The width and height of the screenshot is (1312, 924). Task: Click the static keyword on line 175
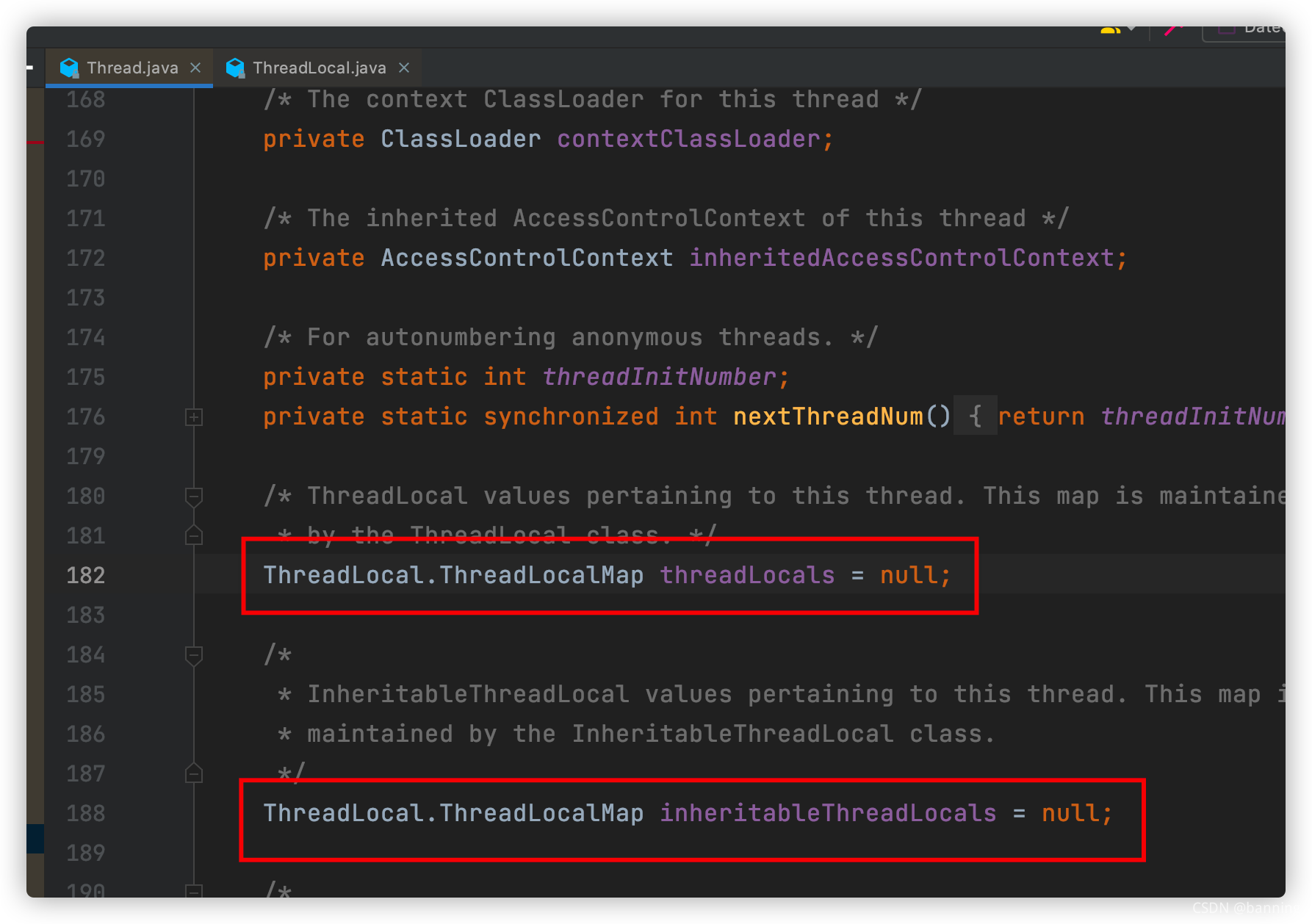pos(424,377)
